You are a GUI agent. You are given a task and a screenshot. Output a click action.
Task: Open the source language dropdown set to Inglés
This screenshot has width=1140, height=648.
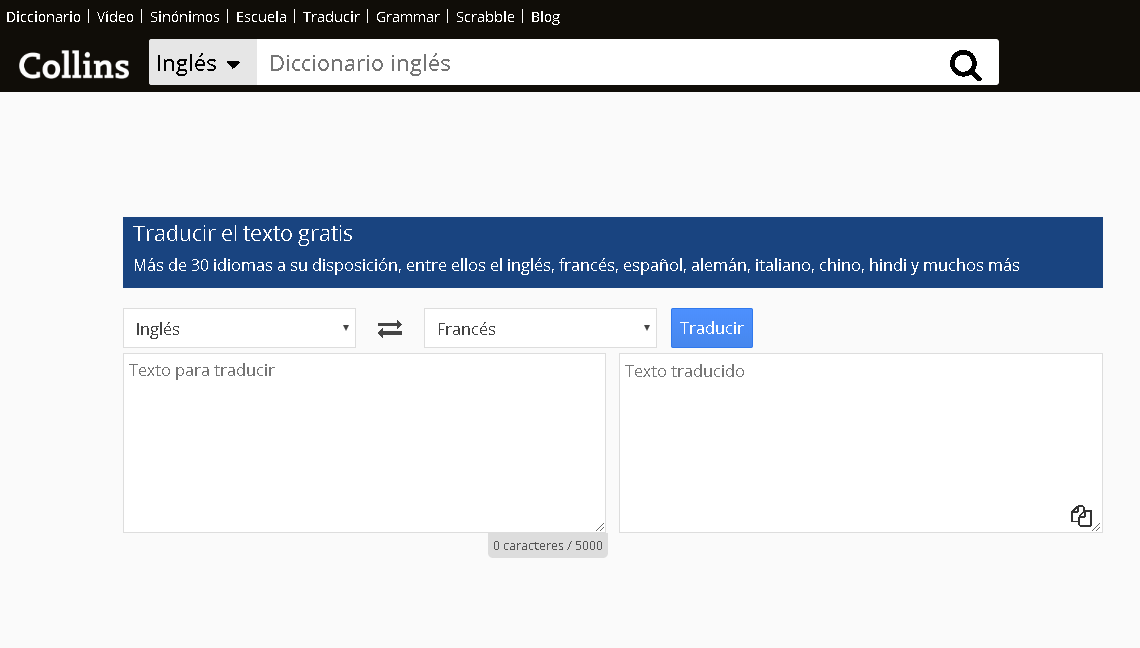tap(238, 328)
